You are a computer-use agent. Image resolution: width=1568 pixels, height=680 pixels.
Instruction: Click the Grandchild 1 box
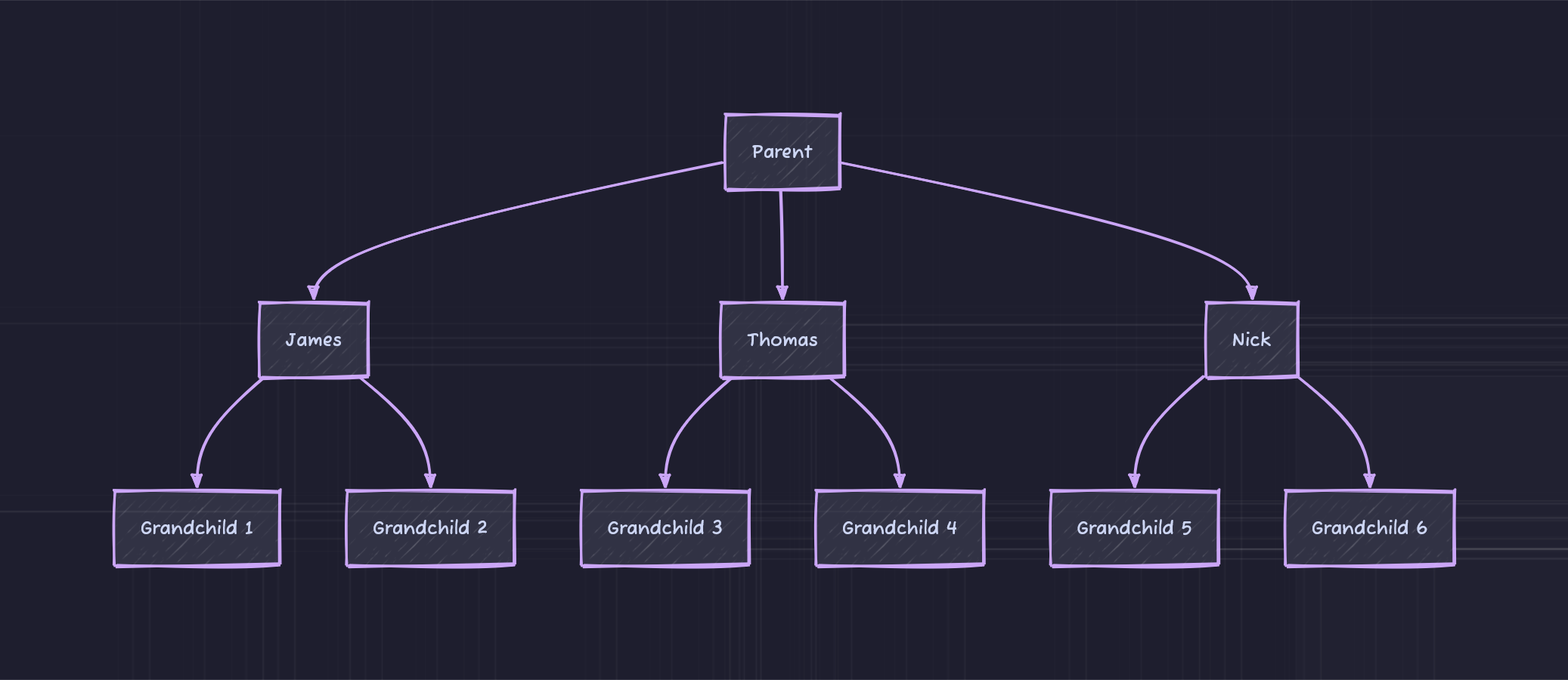click(x=197, y=528)
